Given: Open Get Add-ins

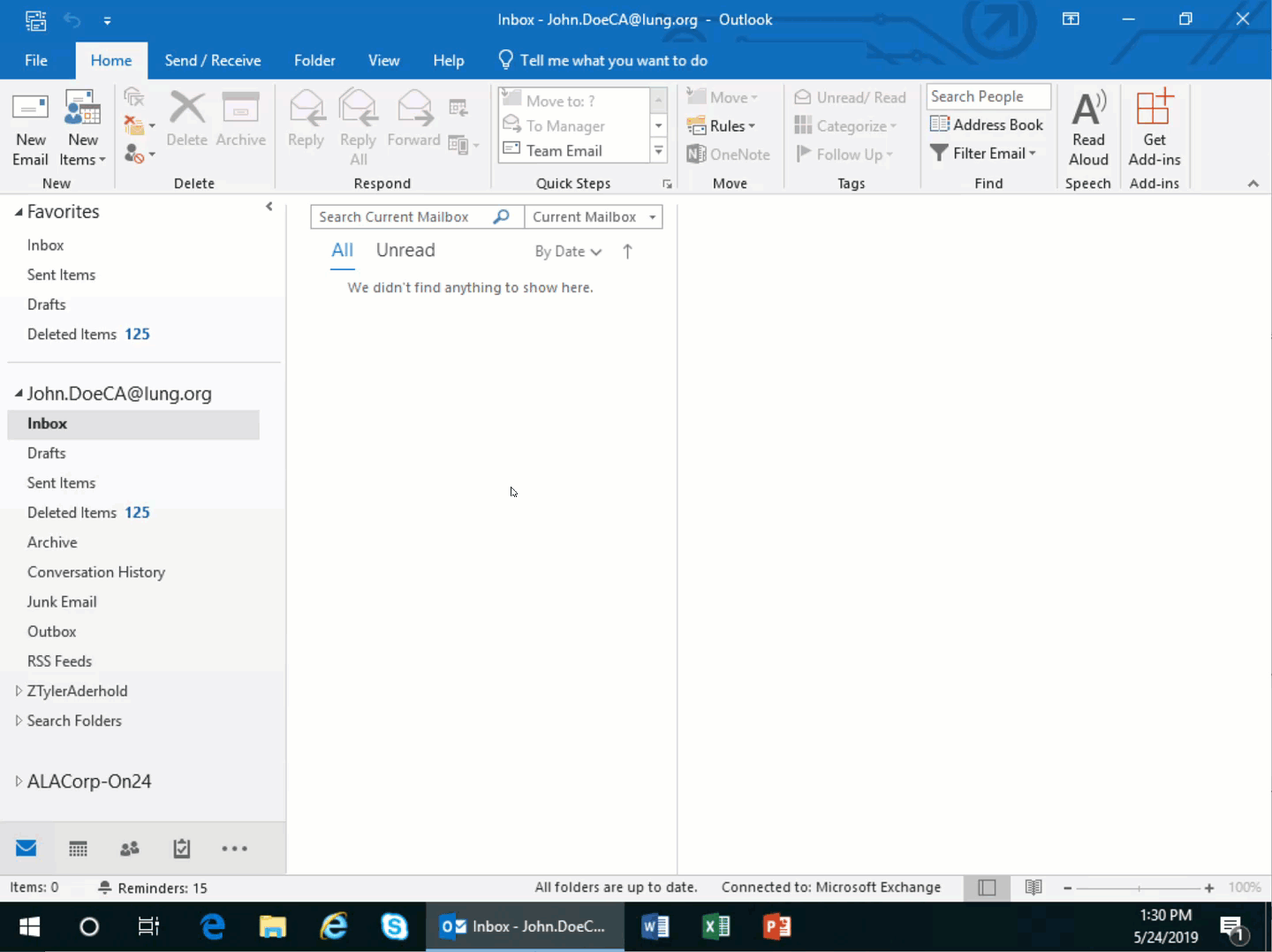Looking at the screenshot, I should point(1154,129).
